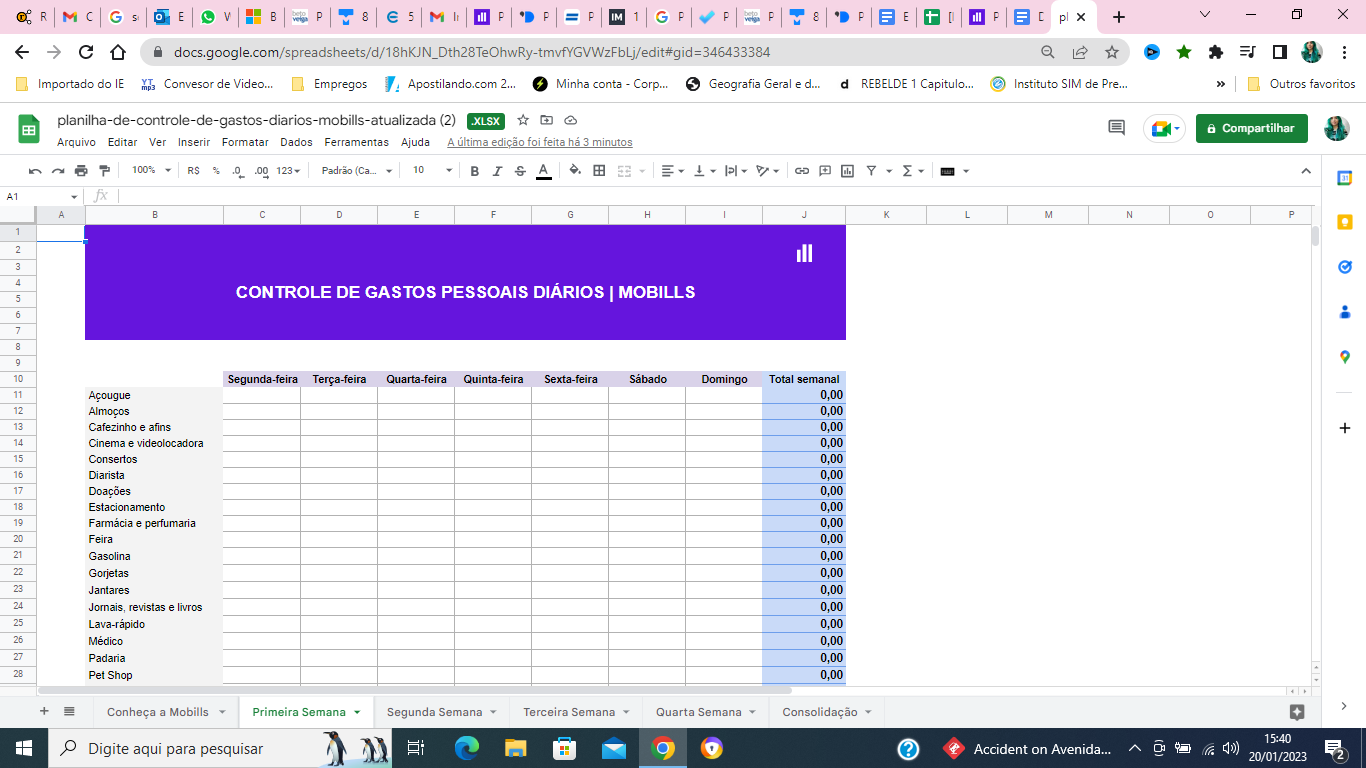Open last edit history link
The image size is (1366, 768).
point(540,142)
